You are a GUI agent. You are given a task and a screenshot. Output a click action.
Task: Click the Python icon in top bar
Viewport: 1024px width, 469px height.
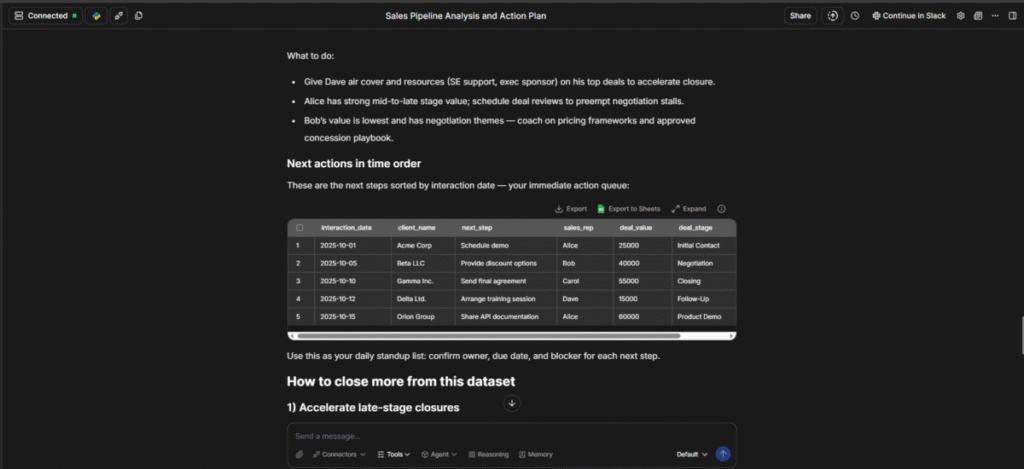(x=96, y=16)
